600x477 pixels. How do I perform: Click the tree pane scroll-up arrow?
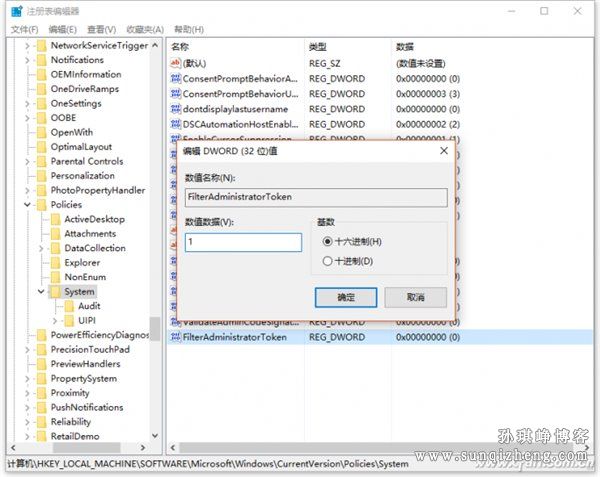click(155, 45)
